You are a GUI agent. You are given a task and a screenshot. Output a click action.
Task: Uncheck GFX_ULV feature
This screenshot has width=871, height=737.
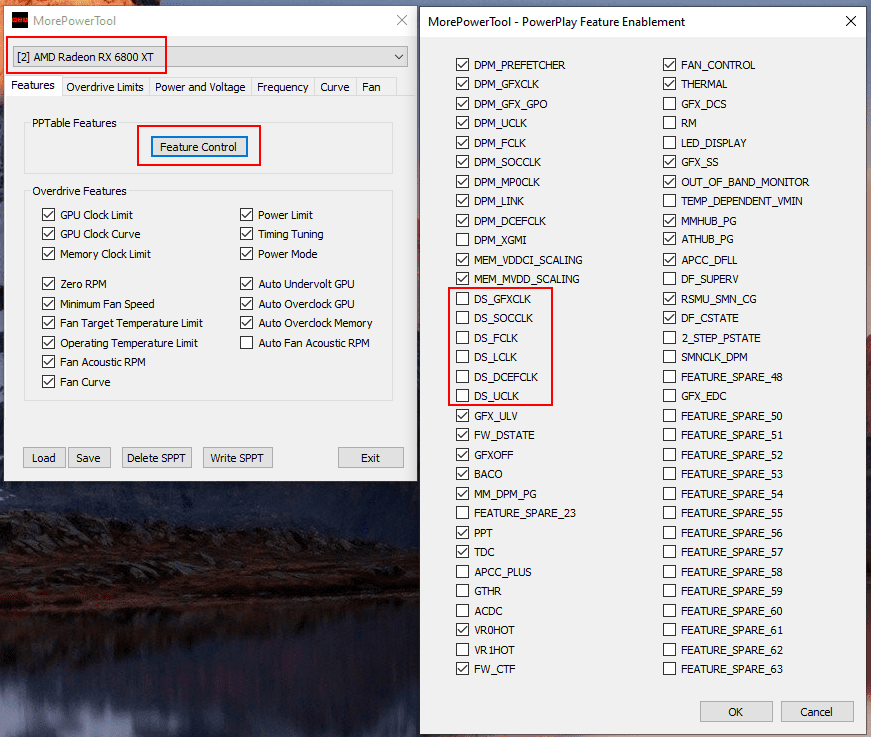462,416
